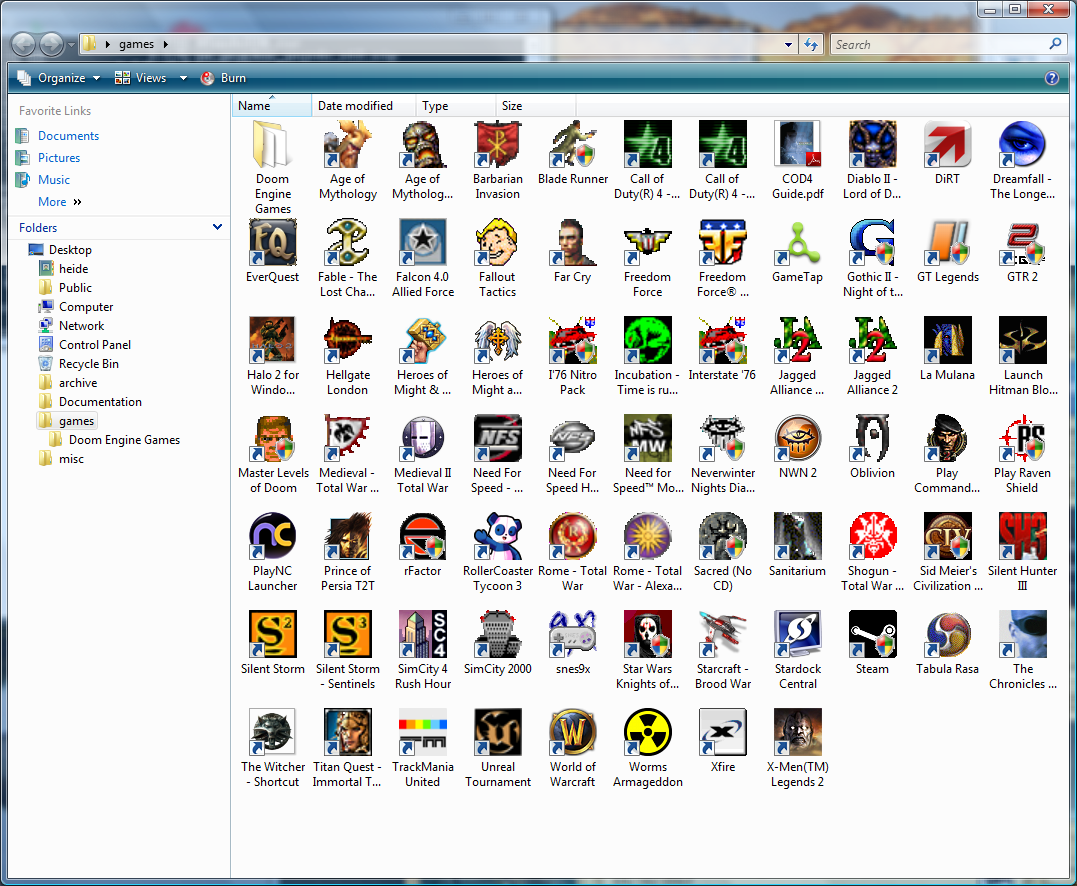Expand the breadcrumb arrow after games
Screen dimensions: 1077x886
(x=166, y=45)
